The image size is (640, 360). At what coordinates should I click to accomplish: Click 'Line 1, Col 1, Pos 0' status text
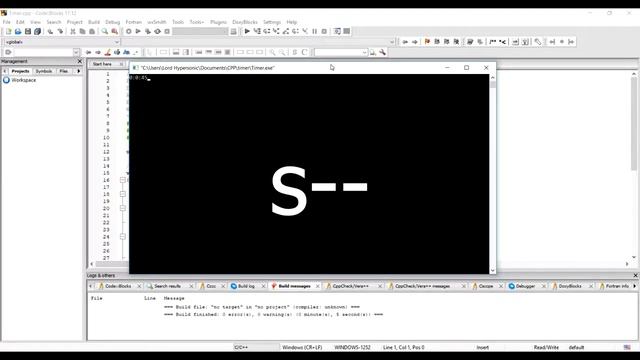point(404,347)
